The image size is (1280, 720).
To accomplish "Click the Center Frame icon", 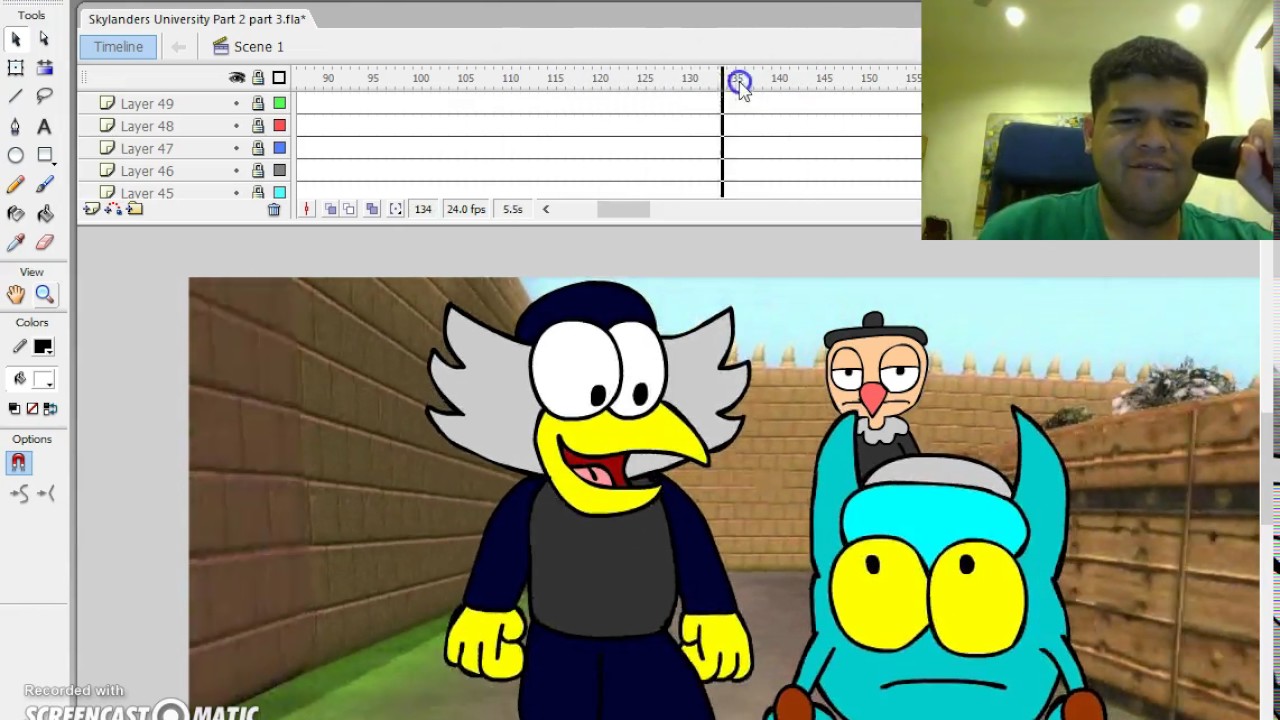I will coord(307,209).
